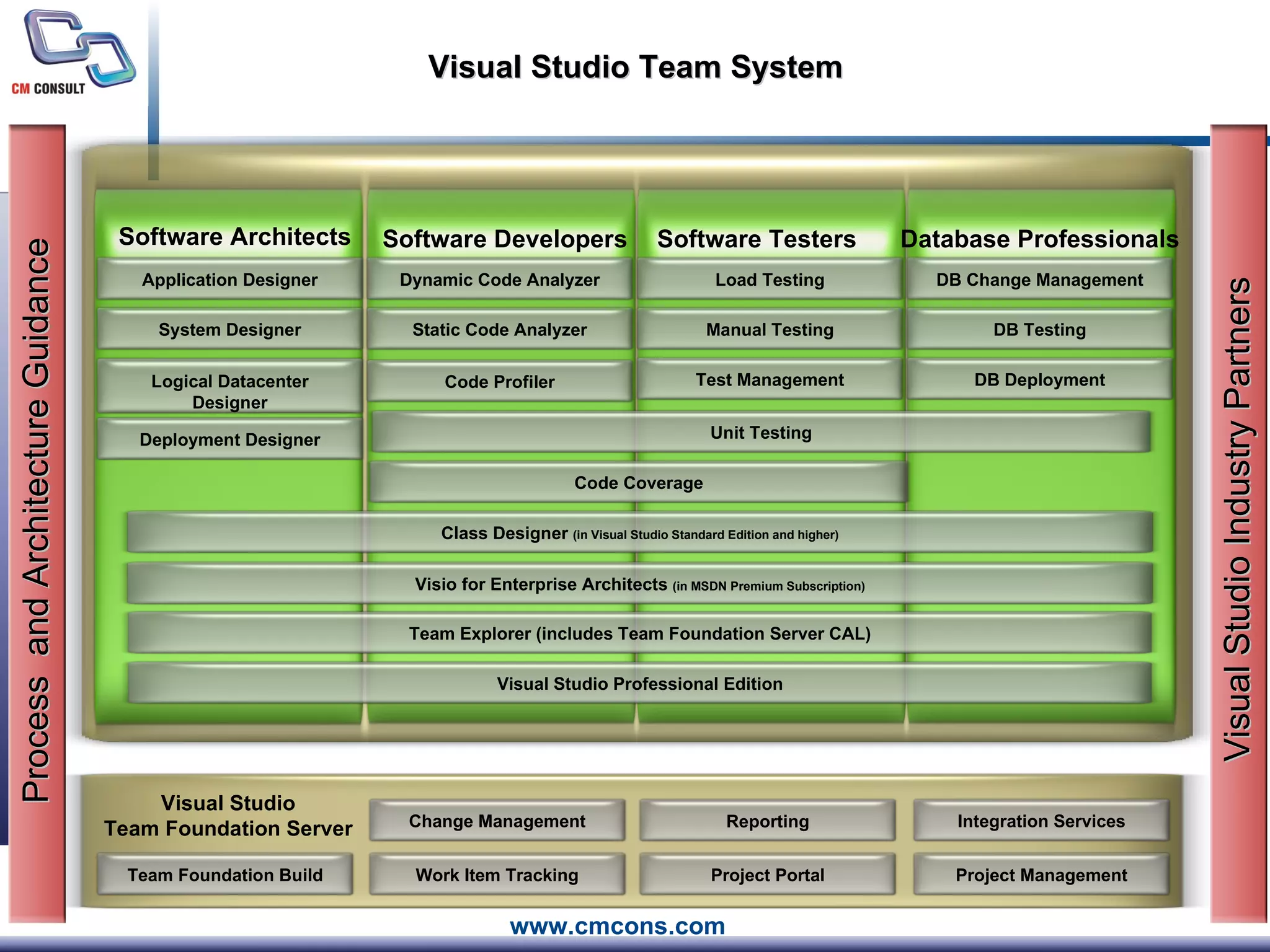The image size is (1270, 952).
Task: Select the Visual Studio Team System title
Action: coord(635,67)
